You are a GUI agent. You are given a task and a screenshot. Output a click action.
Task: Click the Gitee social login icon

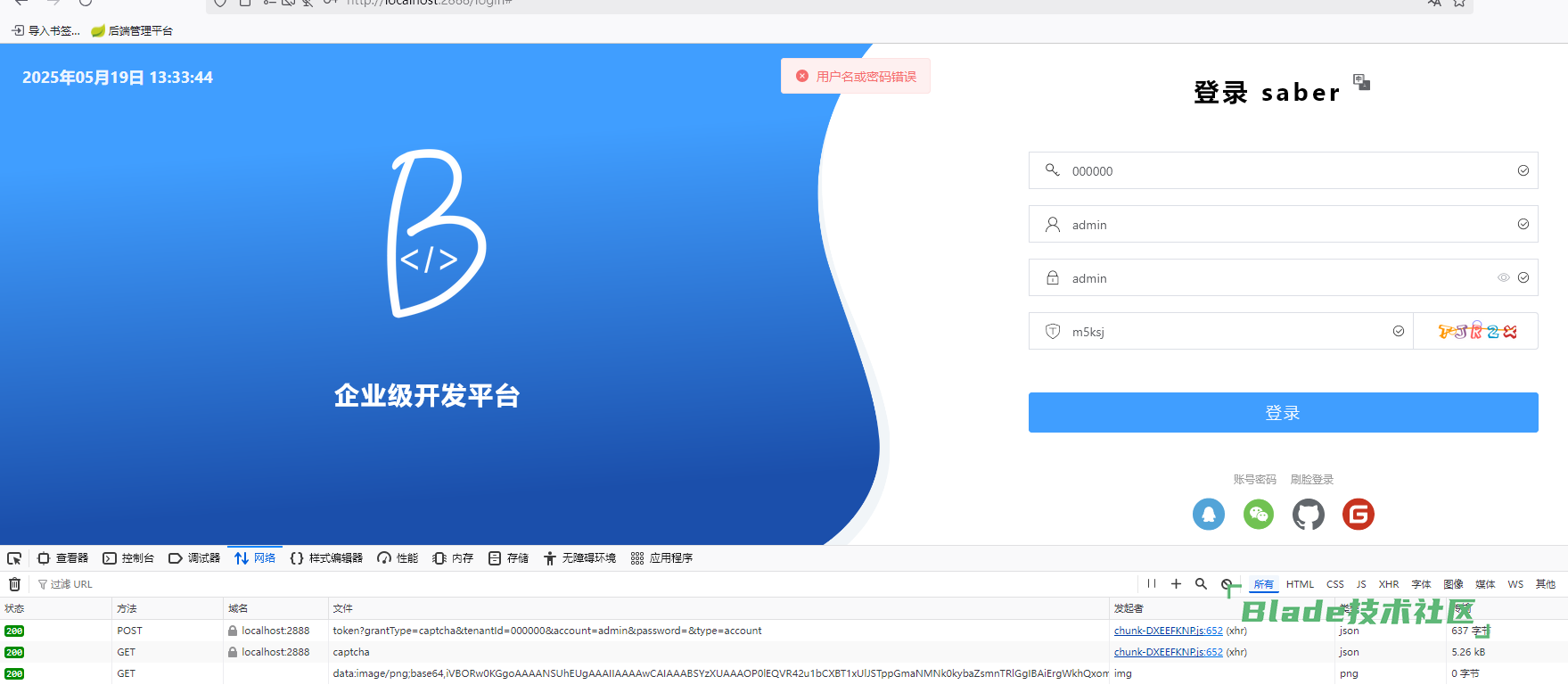[x=1359, y=514]
